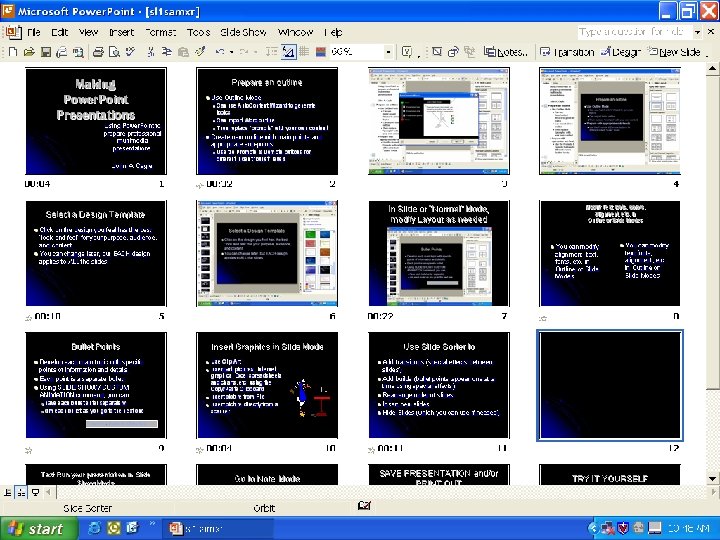Click the Summary Slide icon

pyautogui.click(x=469, y=52)
